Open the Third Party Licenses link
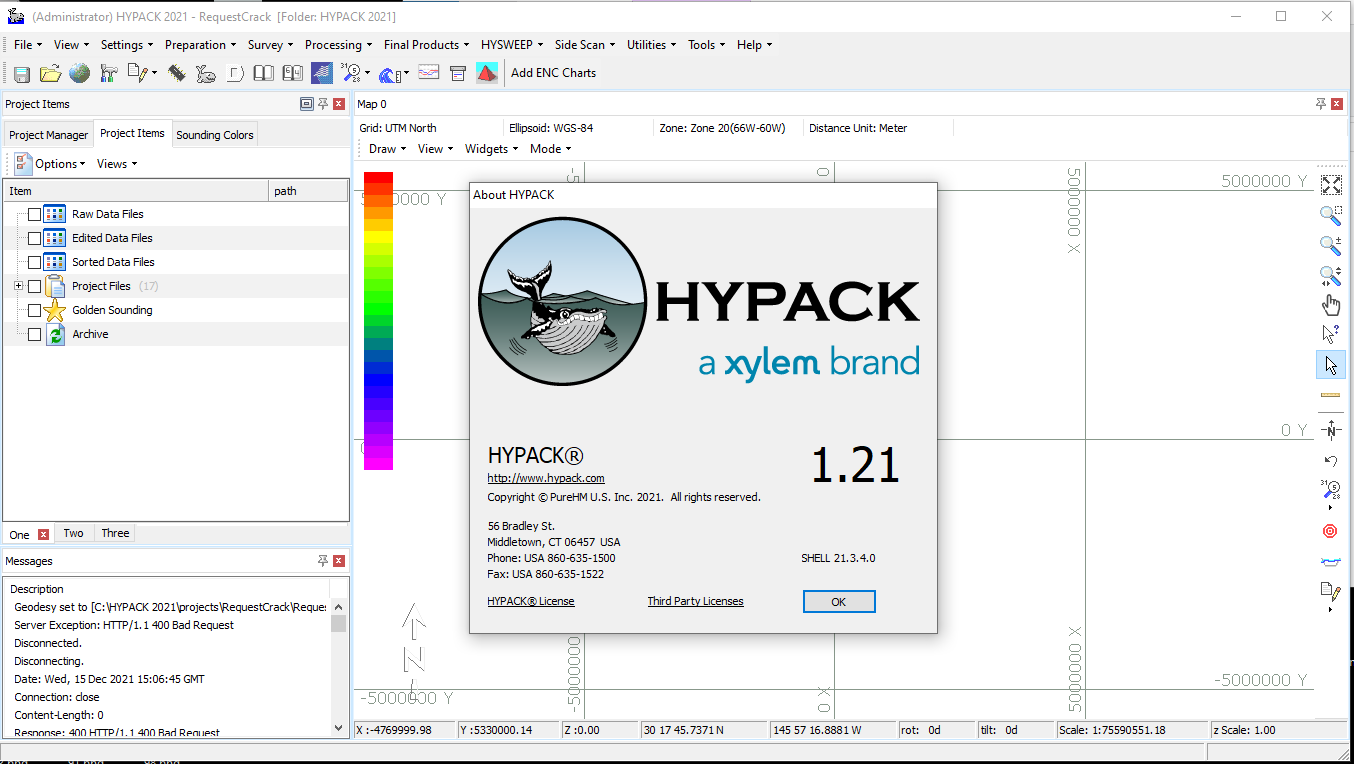 [x=695, y=601]
